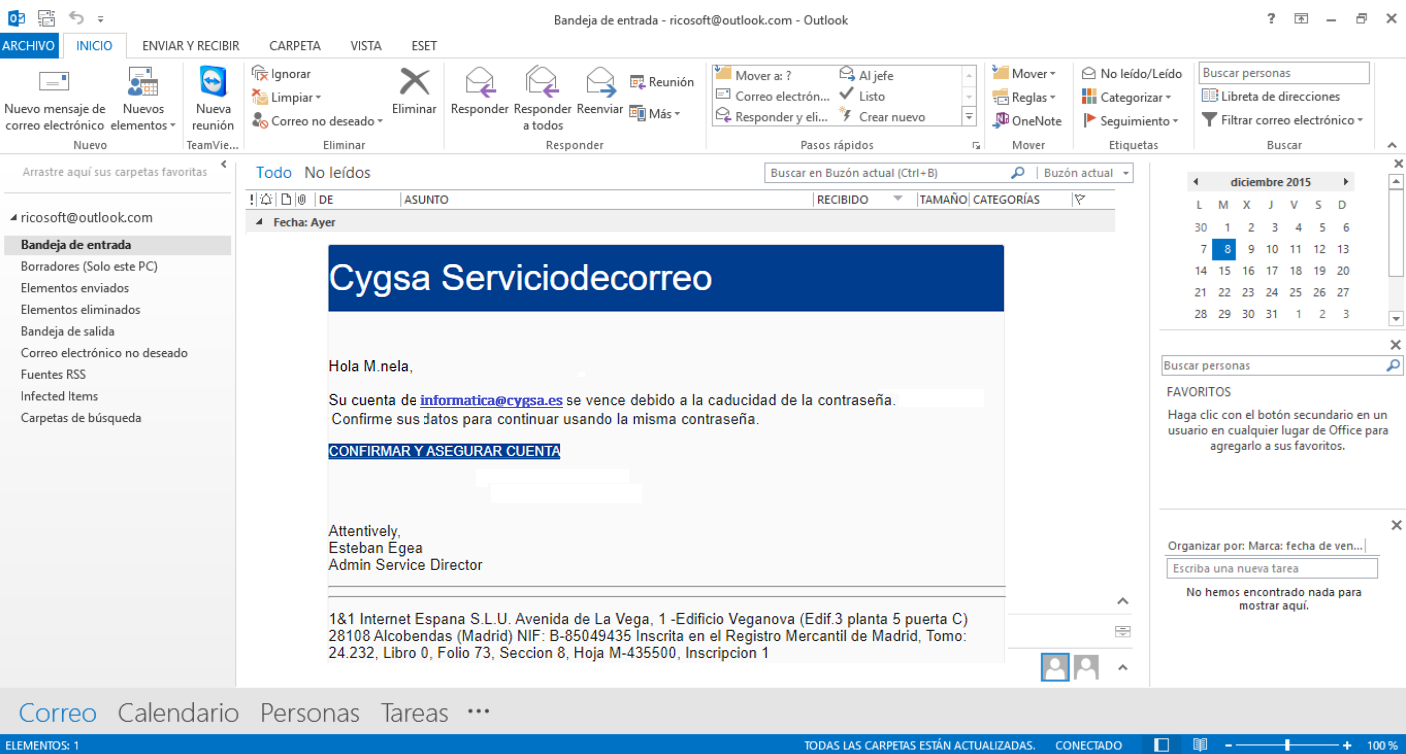
Task: Click the Responder icon
Action: 480,83
